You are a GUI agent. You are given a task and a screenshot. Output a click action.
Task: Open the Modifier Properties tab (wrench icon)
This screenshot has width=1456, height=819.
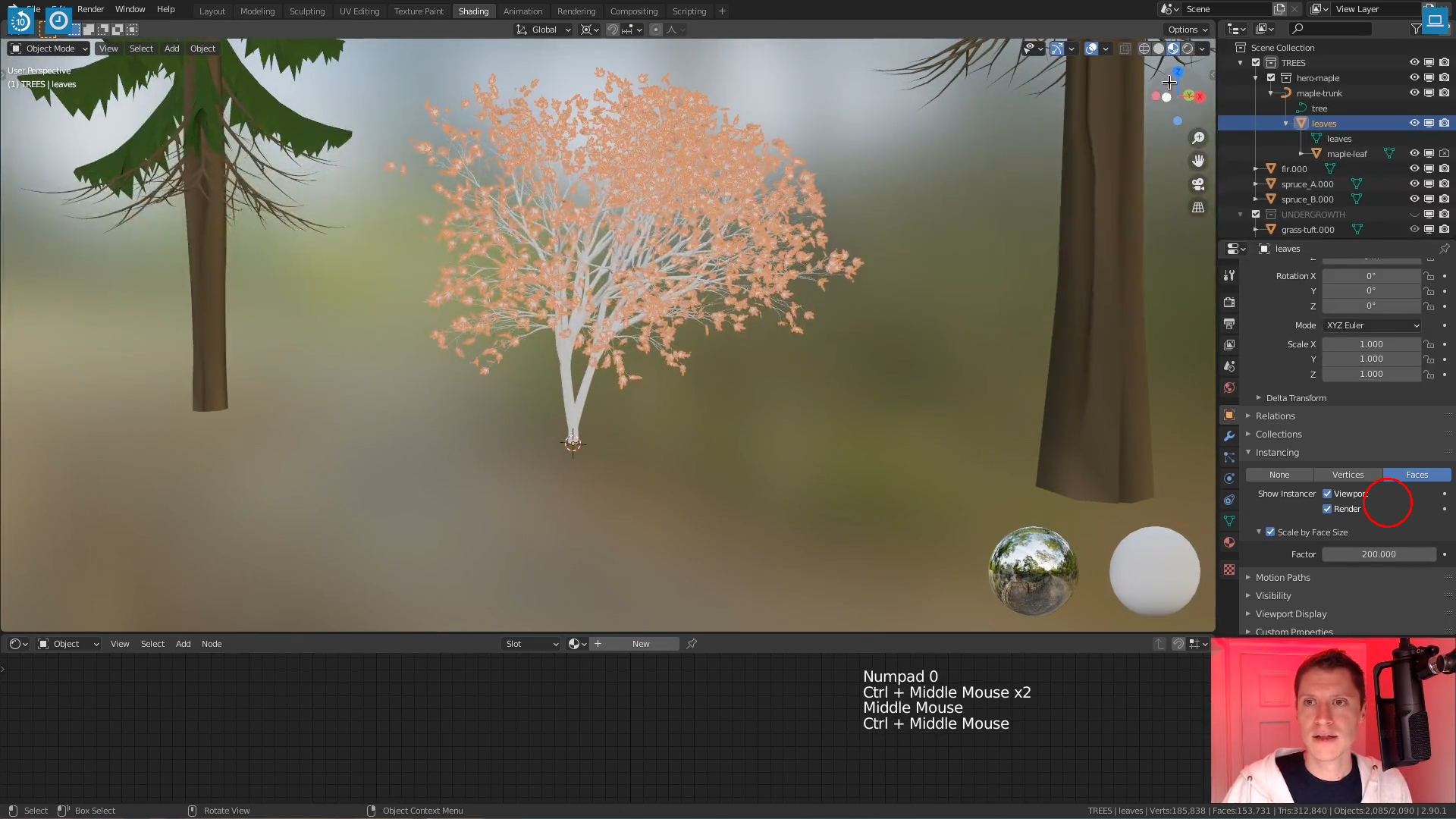(1228, 437)
